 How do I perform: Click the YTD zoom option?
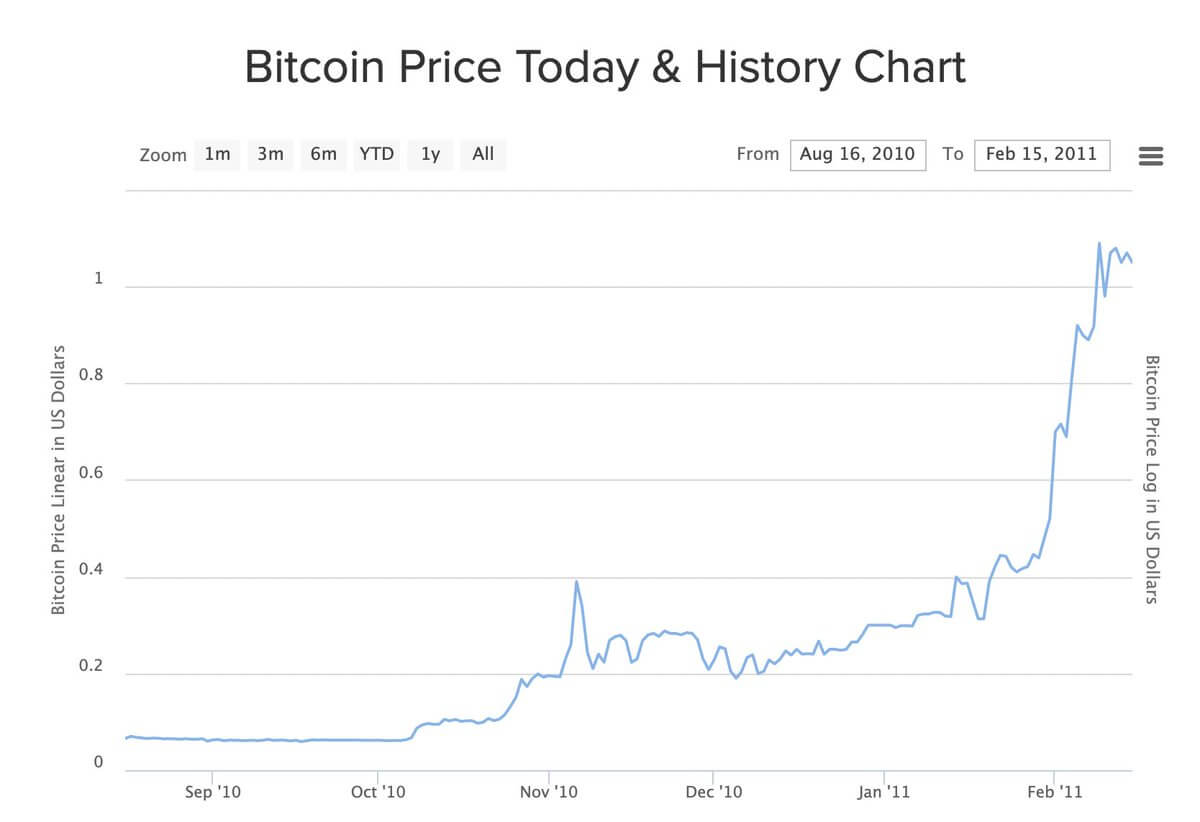(376, 154)
